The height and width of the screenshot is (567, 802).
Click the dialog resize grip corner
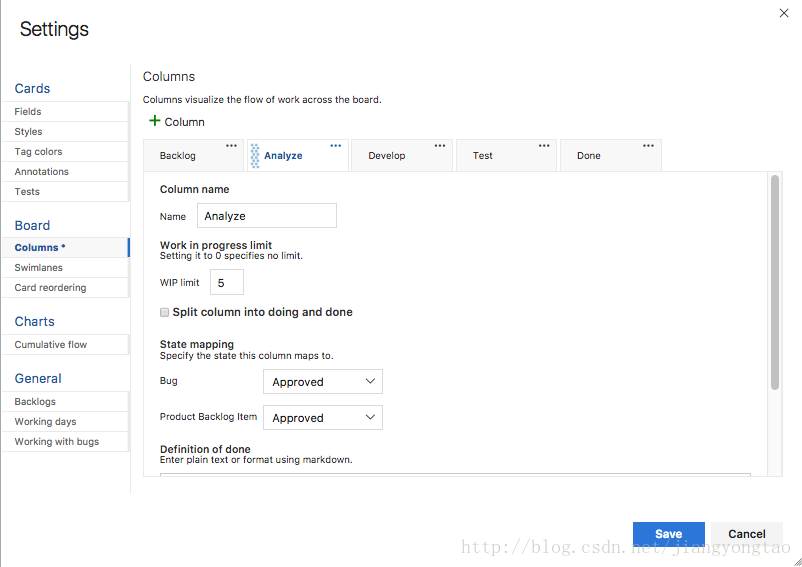click(x=797, y=562)
